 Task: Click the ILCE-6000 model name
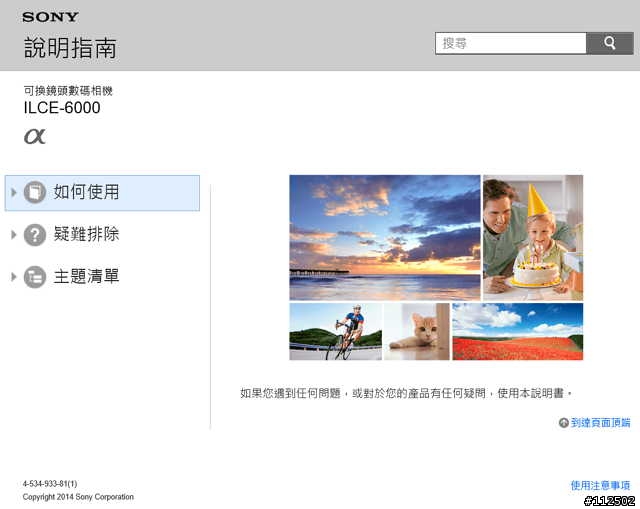[62, 108]
